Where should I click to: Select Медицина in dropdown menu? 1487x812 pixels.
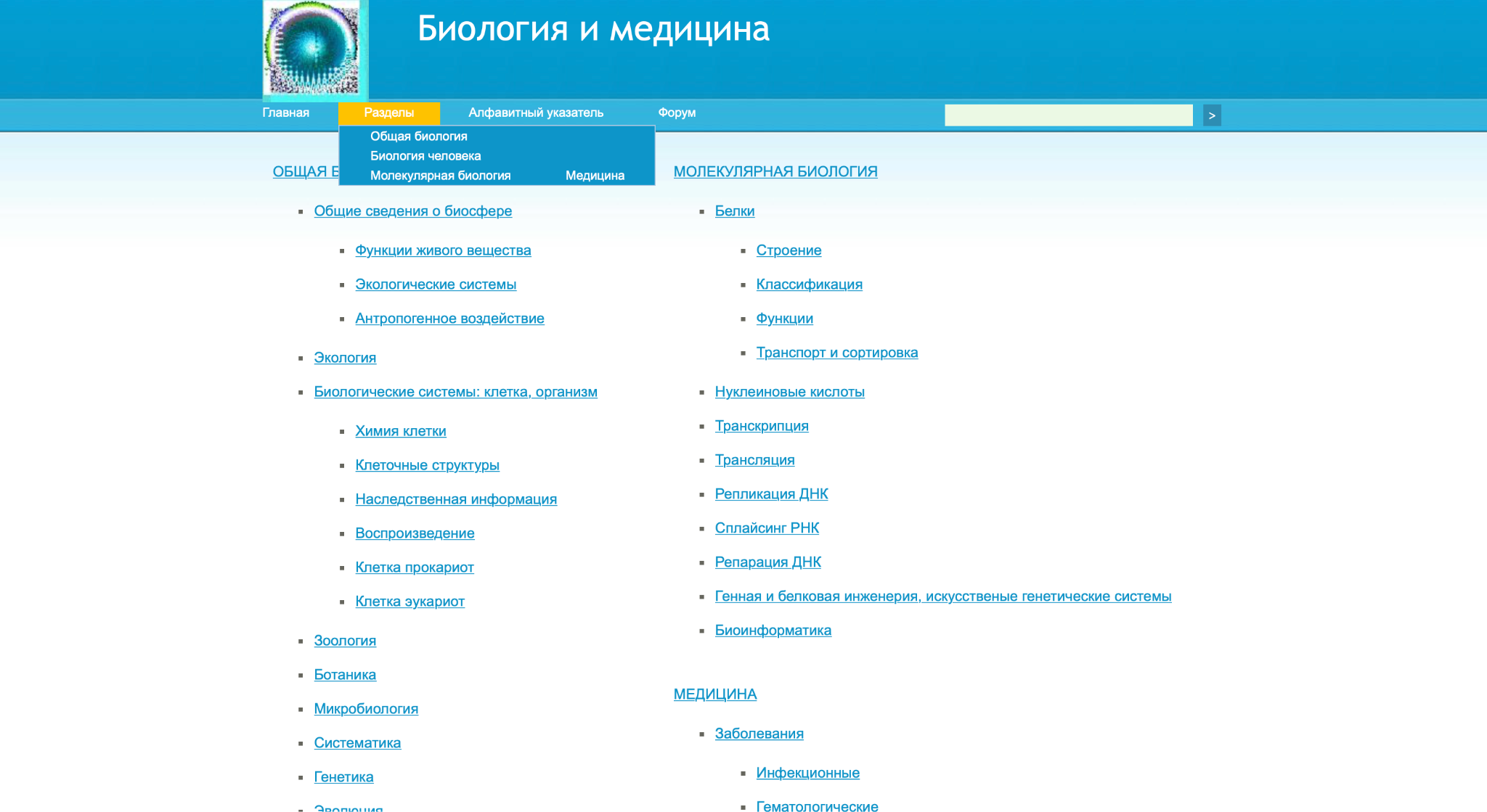tap(595, 176)
